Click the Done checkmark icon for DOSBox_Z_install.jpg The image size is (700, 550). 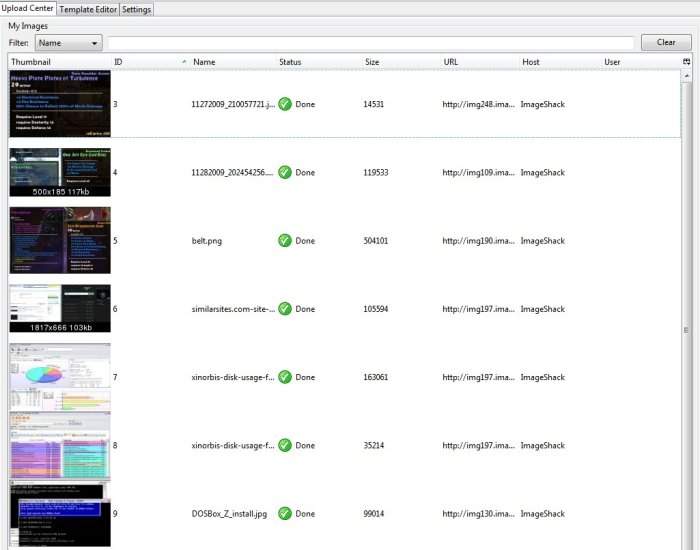285,513
